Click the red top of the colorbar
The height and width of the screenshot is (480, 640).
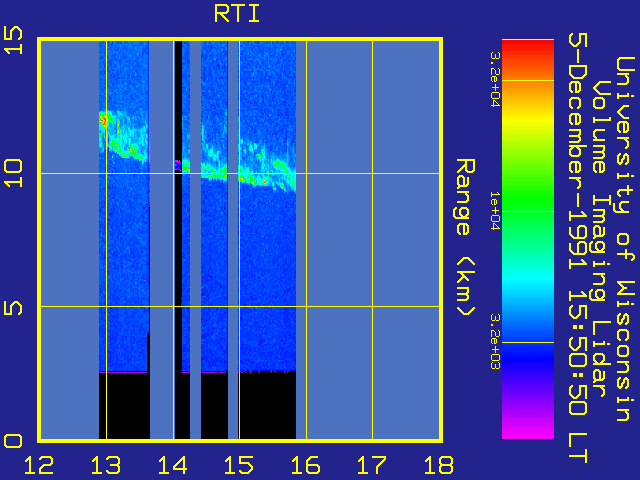[x=528, y=49]
